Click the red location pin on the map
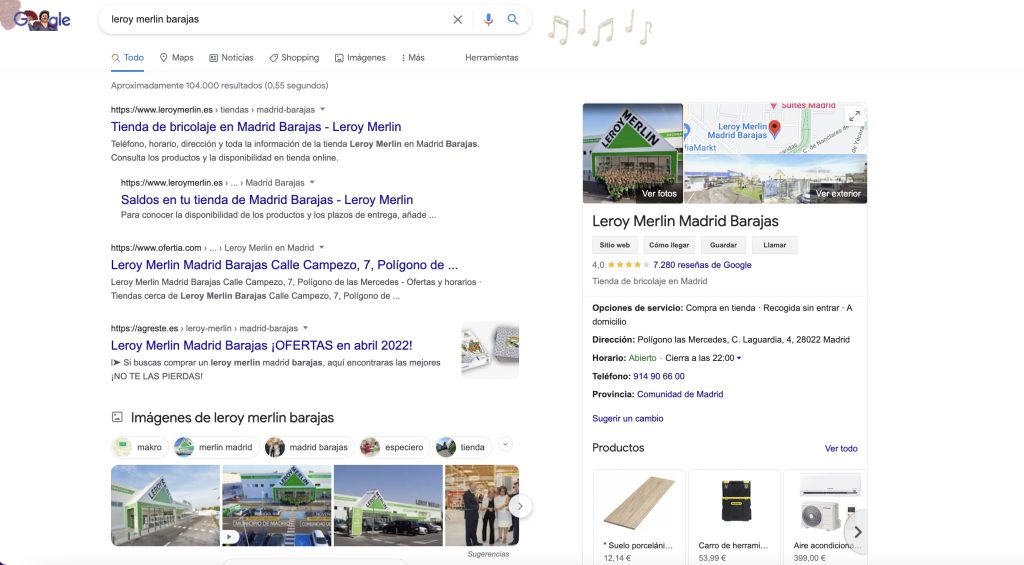This screenshot has height=565, width=1024. point(775,128)
